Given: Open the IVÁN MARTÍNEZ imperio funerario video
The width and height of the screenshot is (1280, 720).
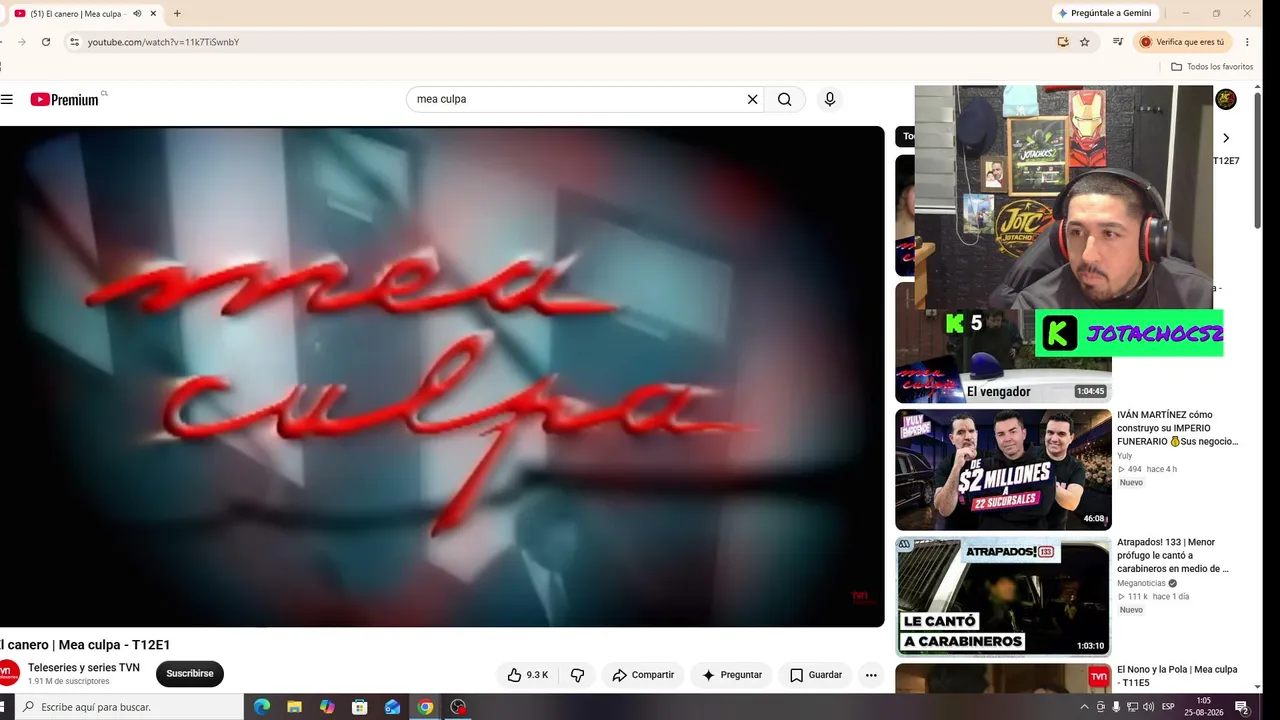Looking at the screenshot, I should point(1178,428).
